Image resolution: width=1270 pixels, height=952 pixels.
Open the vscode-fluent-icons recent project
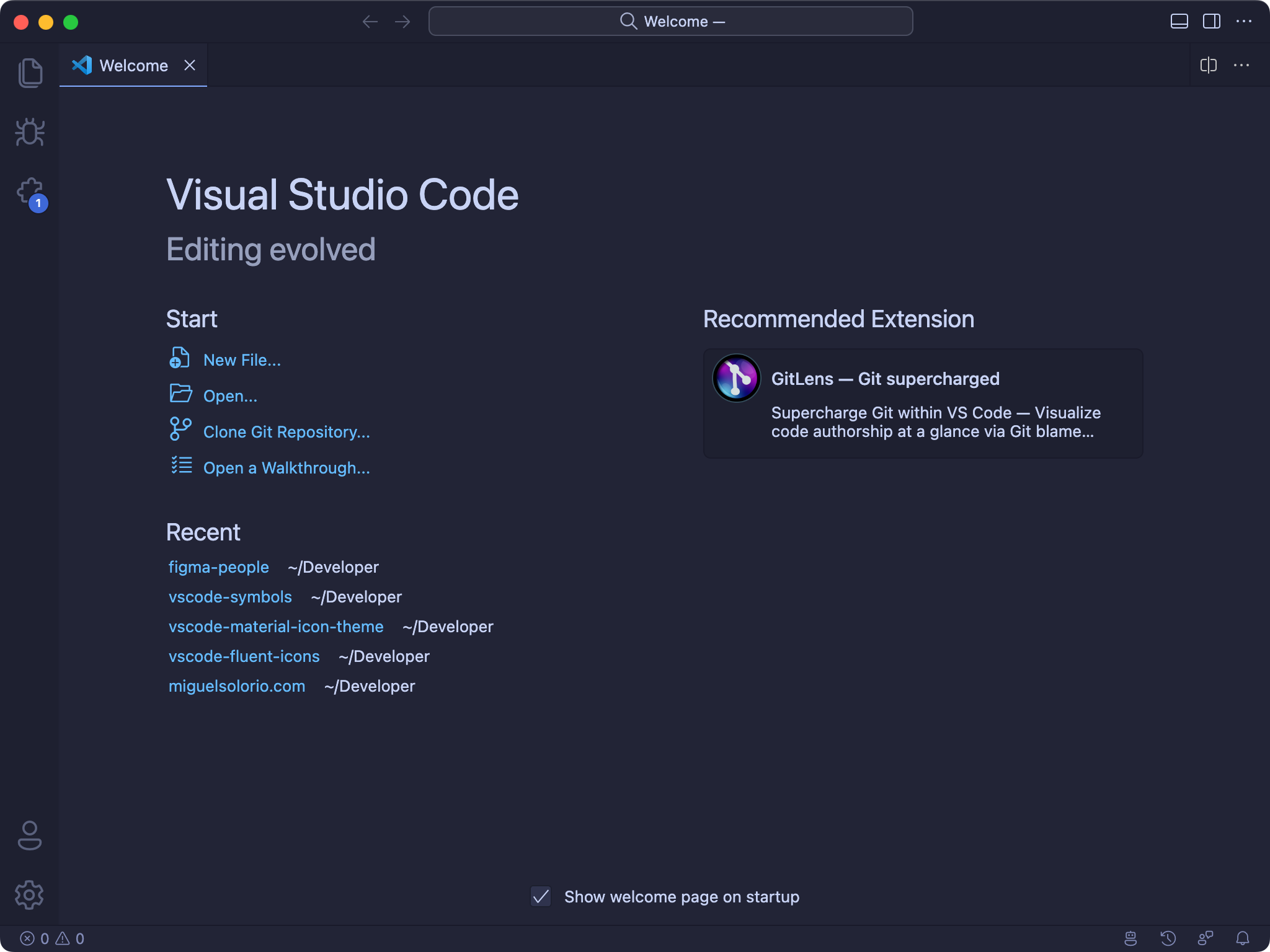click(x=244, y=656)
